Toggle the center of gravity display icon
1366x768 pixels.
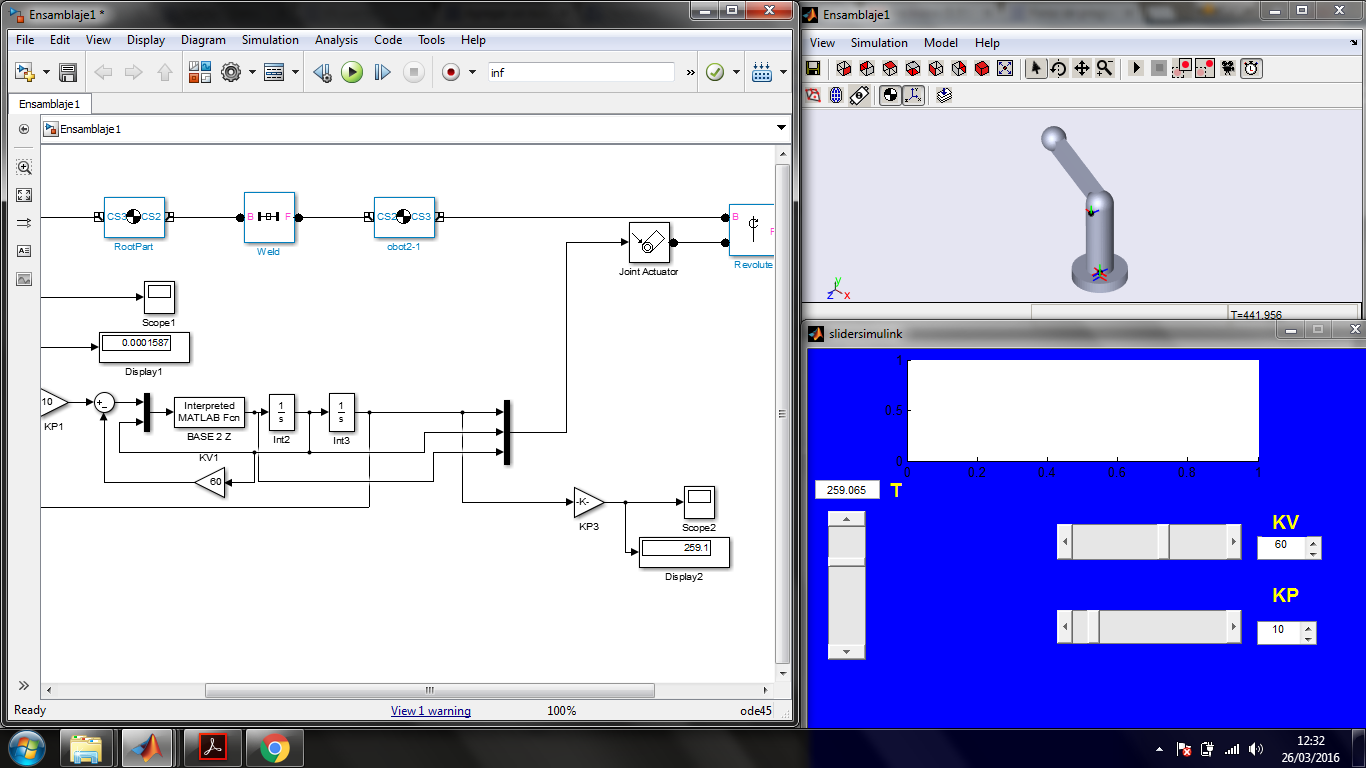pyautogui.click(x=890, y=95)
